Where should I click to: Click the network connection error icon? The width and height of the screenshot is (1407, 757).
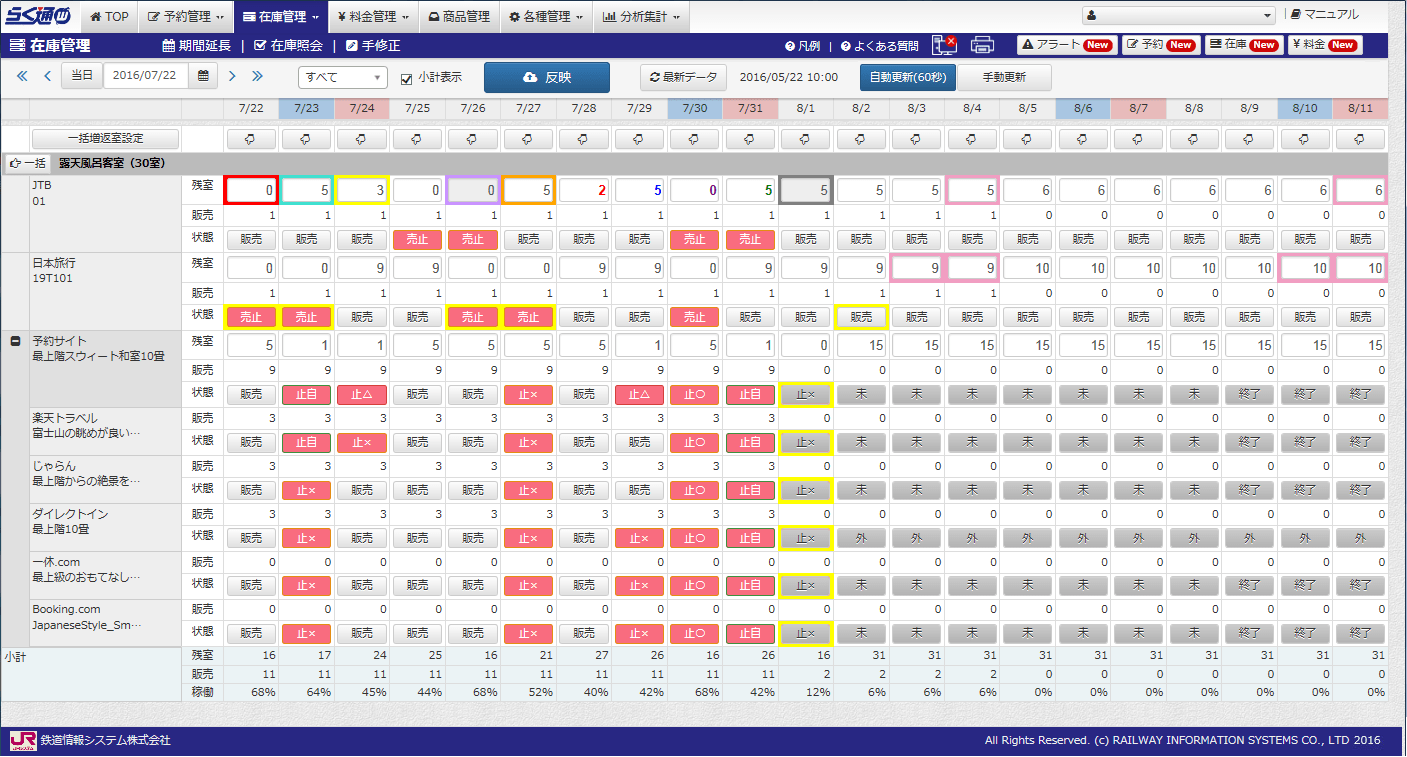(x=944, y=45)
